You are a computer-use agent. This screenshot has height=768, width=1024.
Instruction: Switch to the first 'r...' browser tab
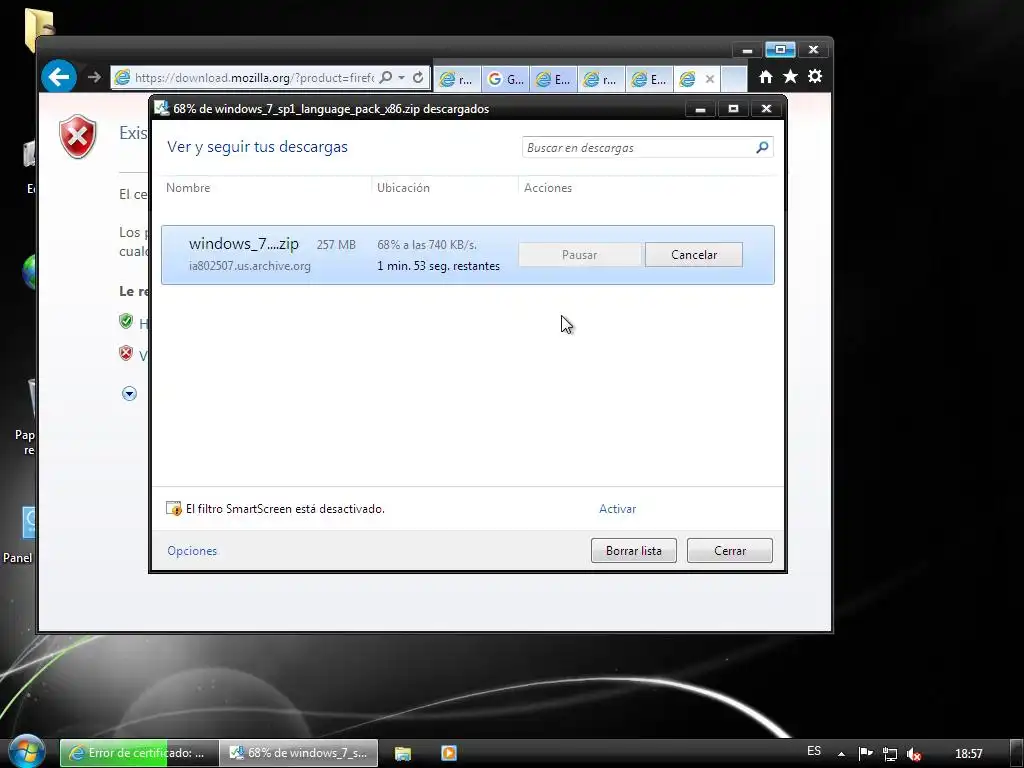tap(456, 79)
